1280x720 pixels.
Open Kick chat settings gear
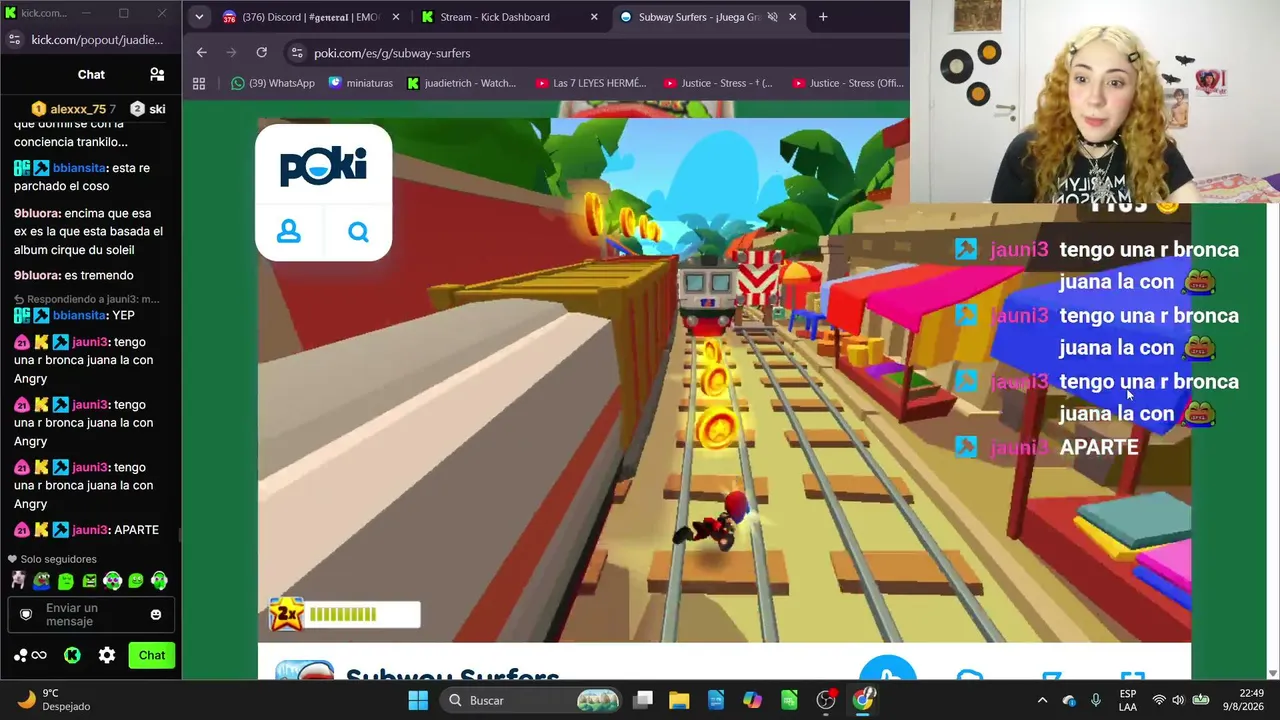pos(107,655)
